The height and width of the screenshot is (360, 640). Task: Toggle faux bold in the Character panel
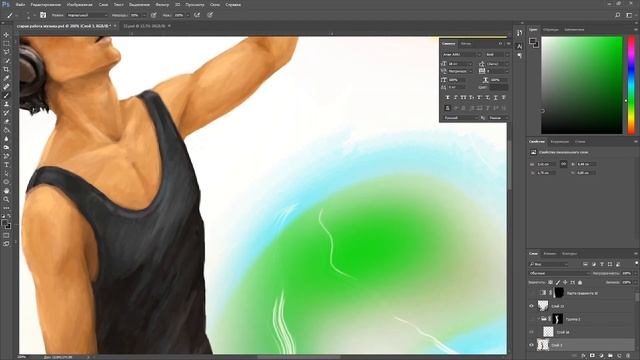[x=448, y=98]
